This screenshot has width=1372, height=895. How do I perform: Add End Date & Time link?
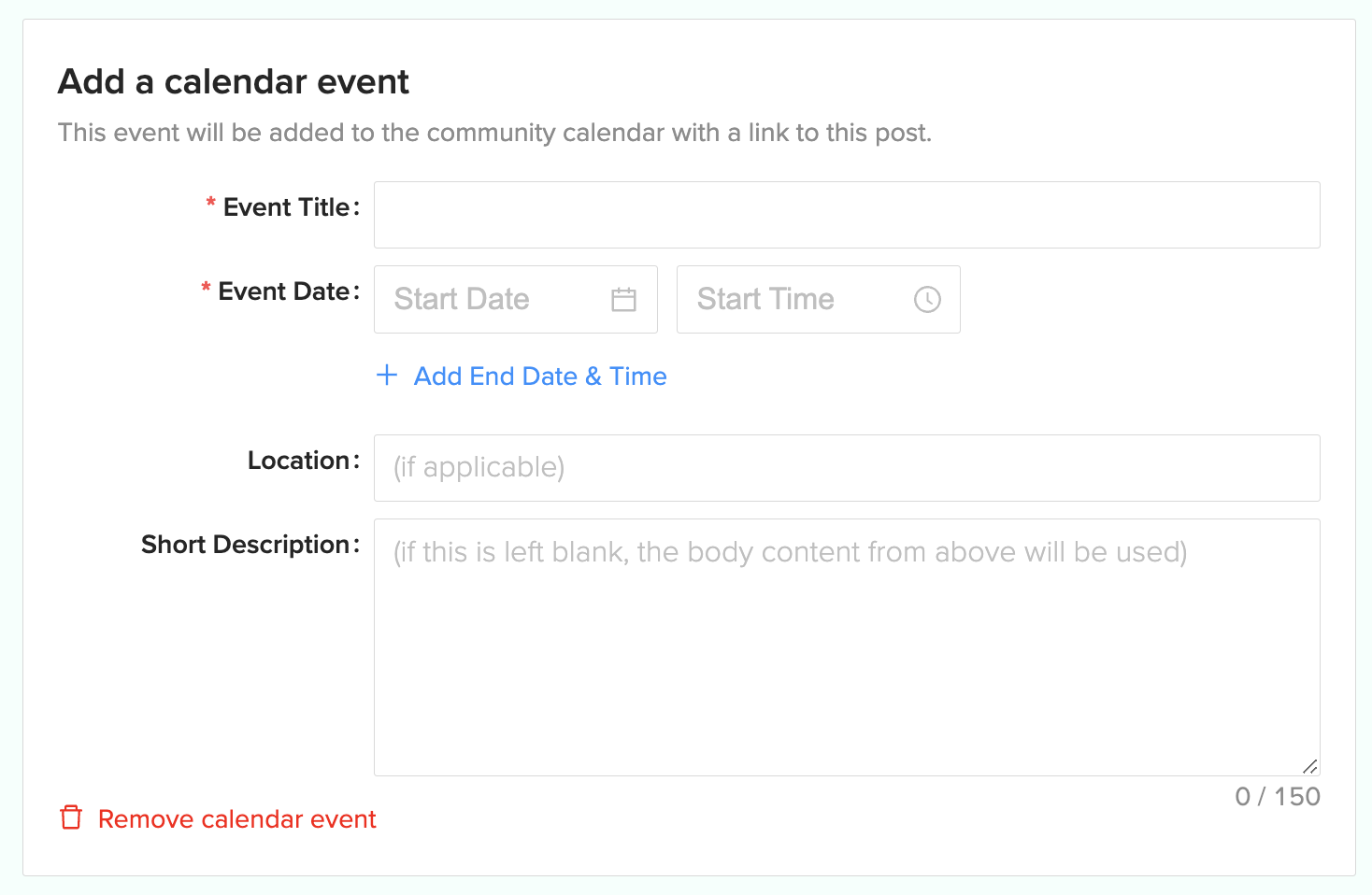coord(540,376)
